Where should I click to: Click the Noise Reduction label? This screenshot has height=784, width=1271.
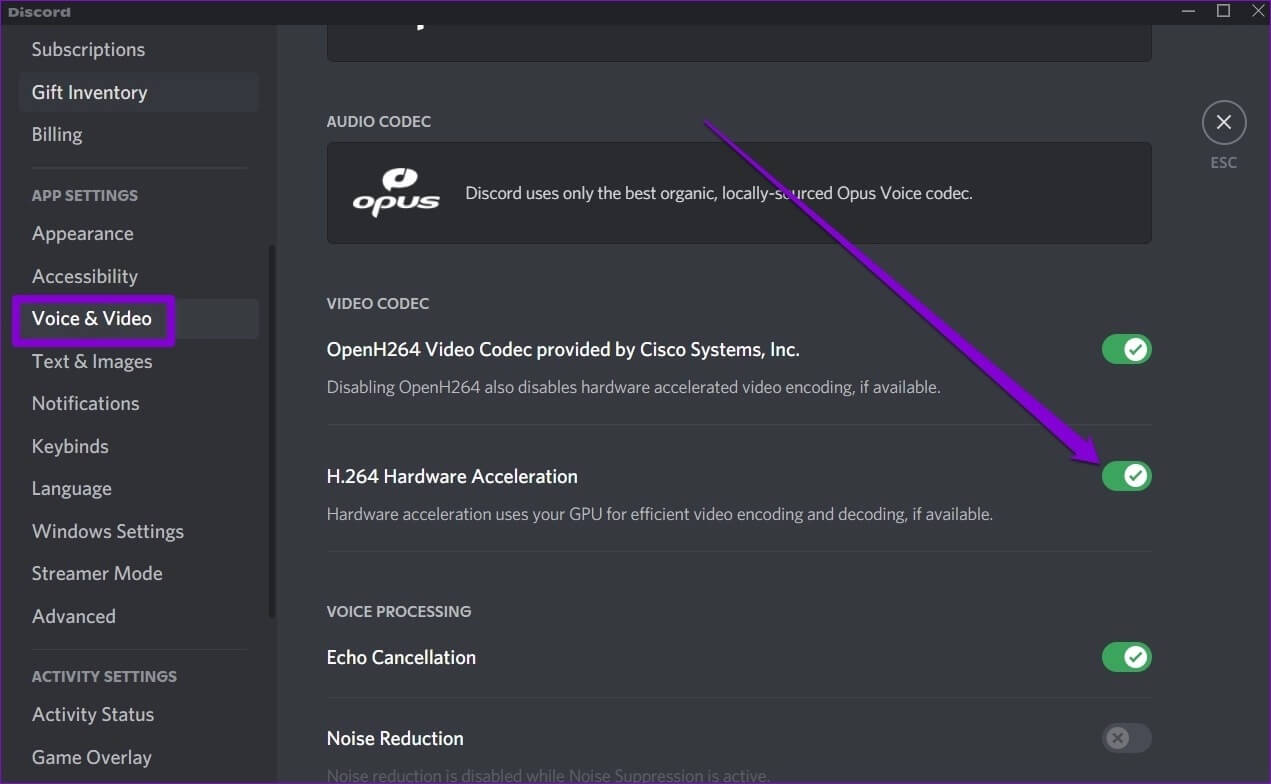395,738
